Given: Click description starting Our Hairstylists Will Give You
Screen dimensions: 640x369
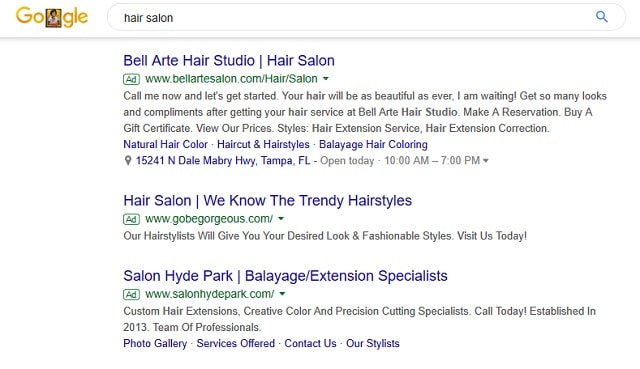Looking at the screenshot, I should [325, 236].
